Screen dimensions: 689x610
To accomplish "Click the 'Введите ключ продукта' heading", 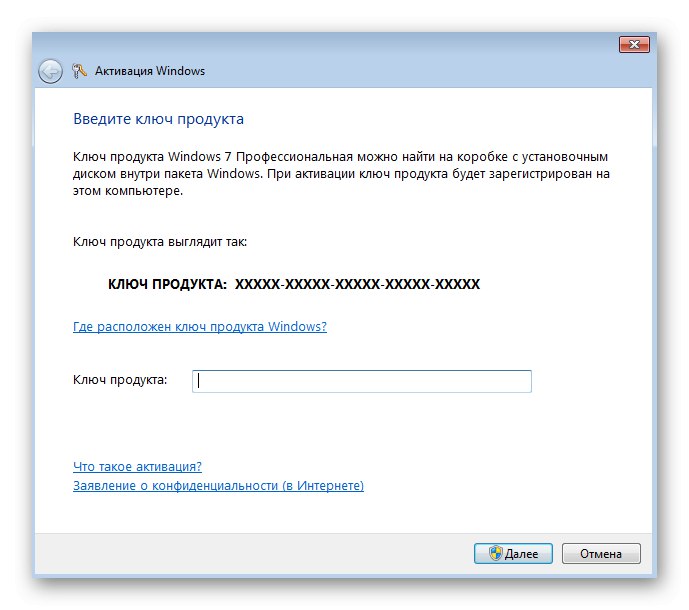I will [x=158, y=119].
